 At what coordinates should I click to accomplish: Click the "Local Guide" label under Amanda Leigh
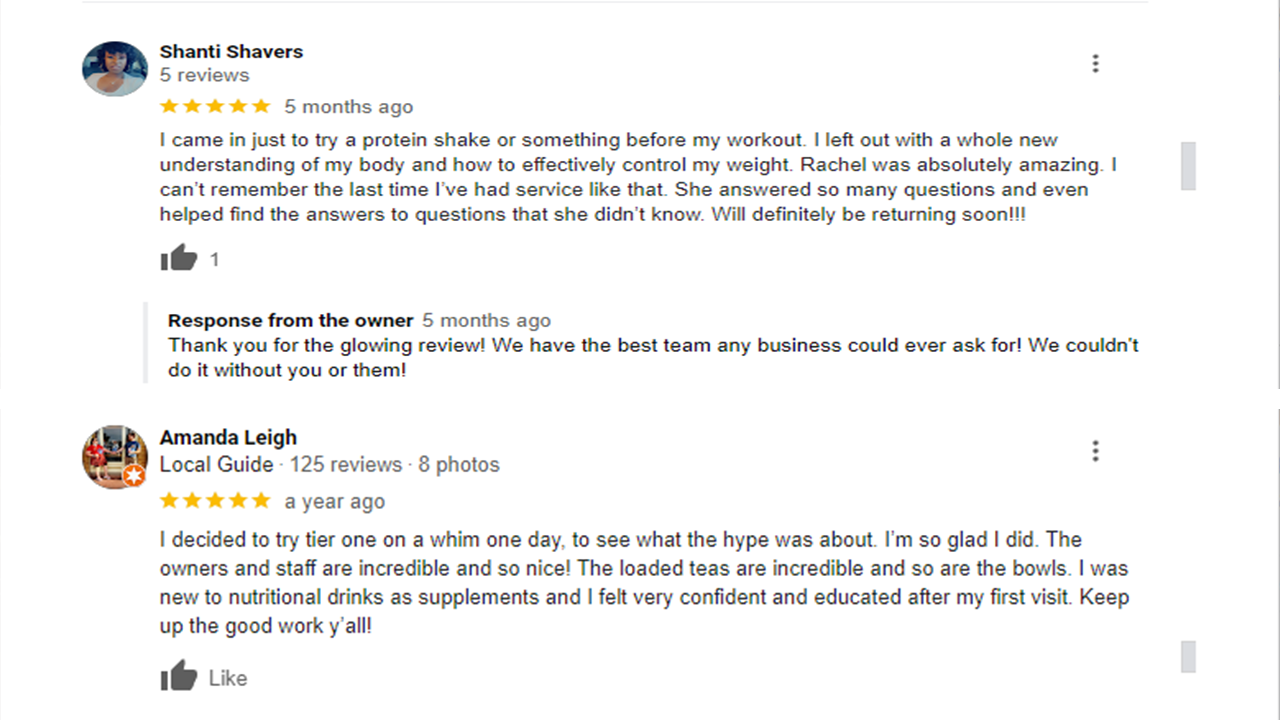click(x=216, y=465)
